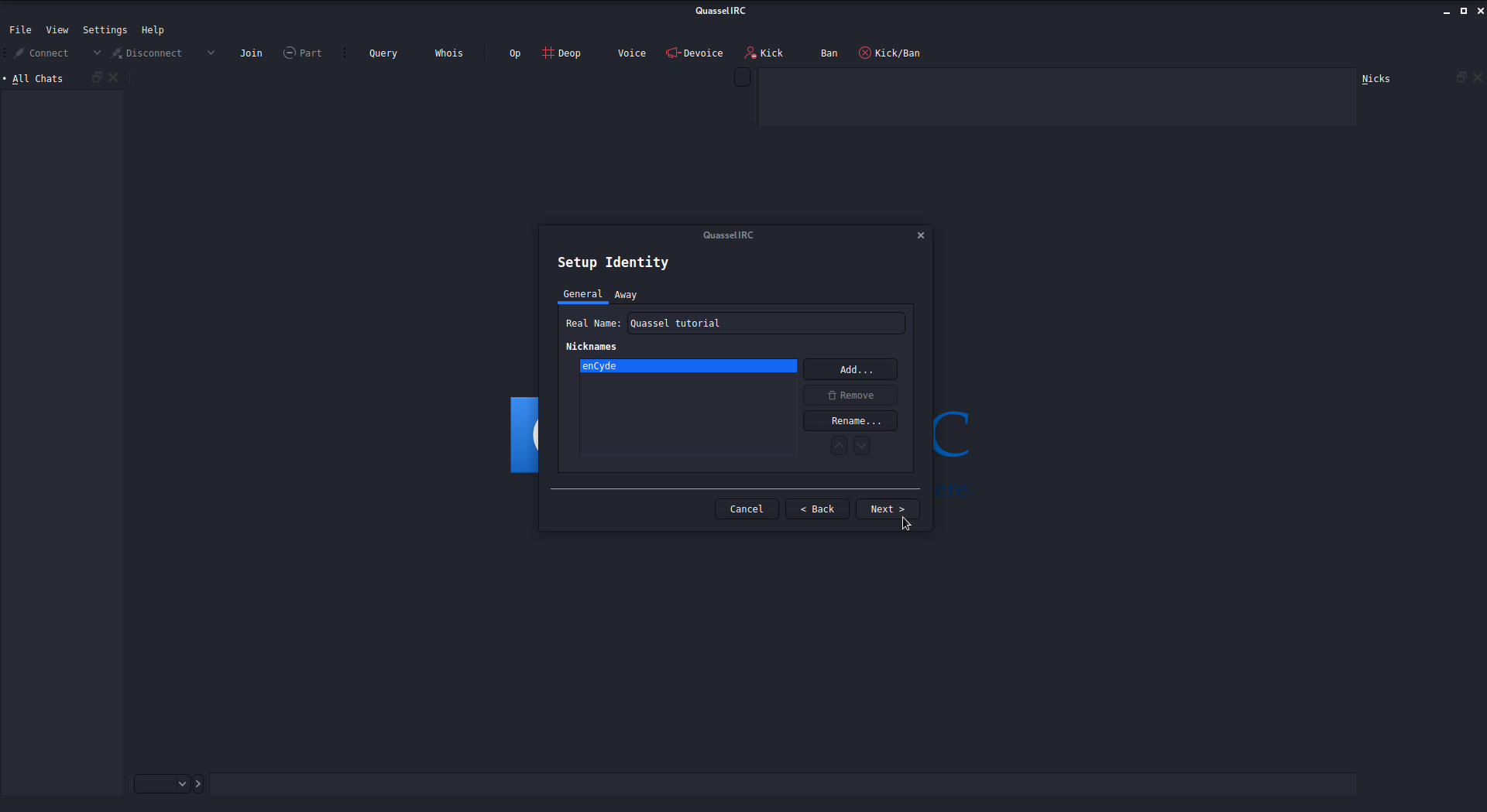Go back with < Back button
The image size is (1487, 812).
(817, 509)
